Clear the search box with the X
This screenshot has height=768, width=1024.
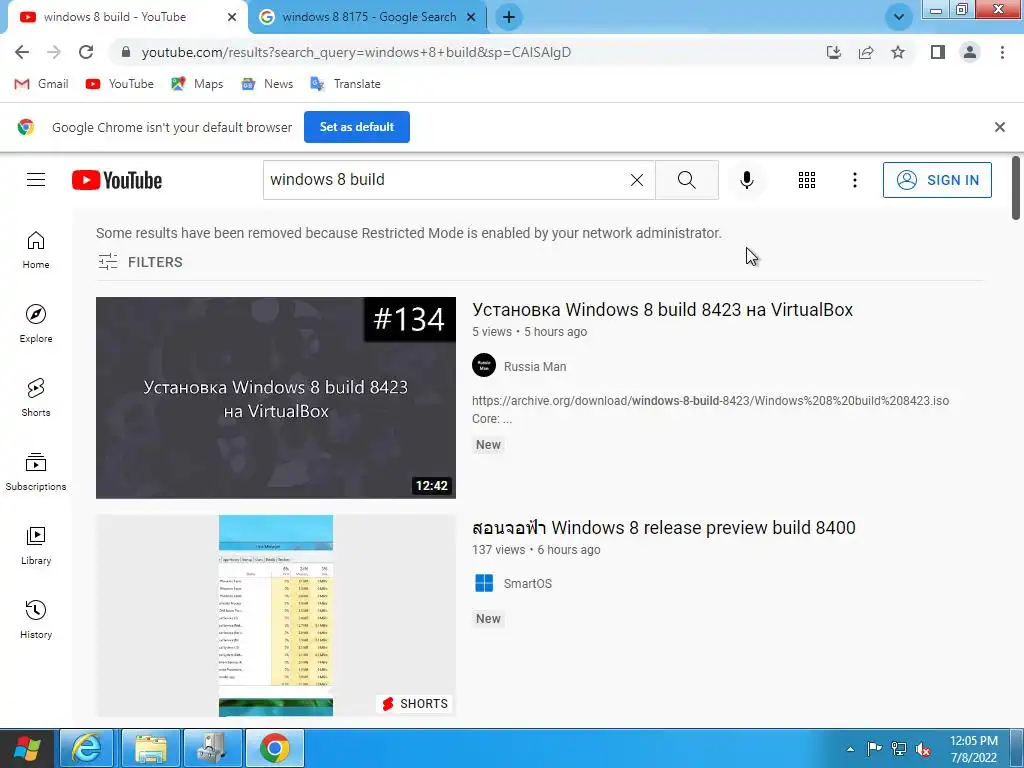(x=637, y=180)
